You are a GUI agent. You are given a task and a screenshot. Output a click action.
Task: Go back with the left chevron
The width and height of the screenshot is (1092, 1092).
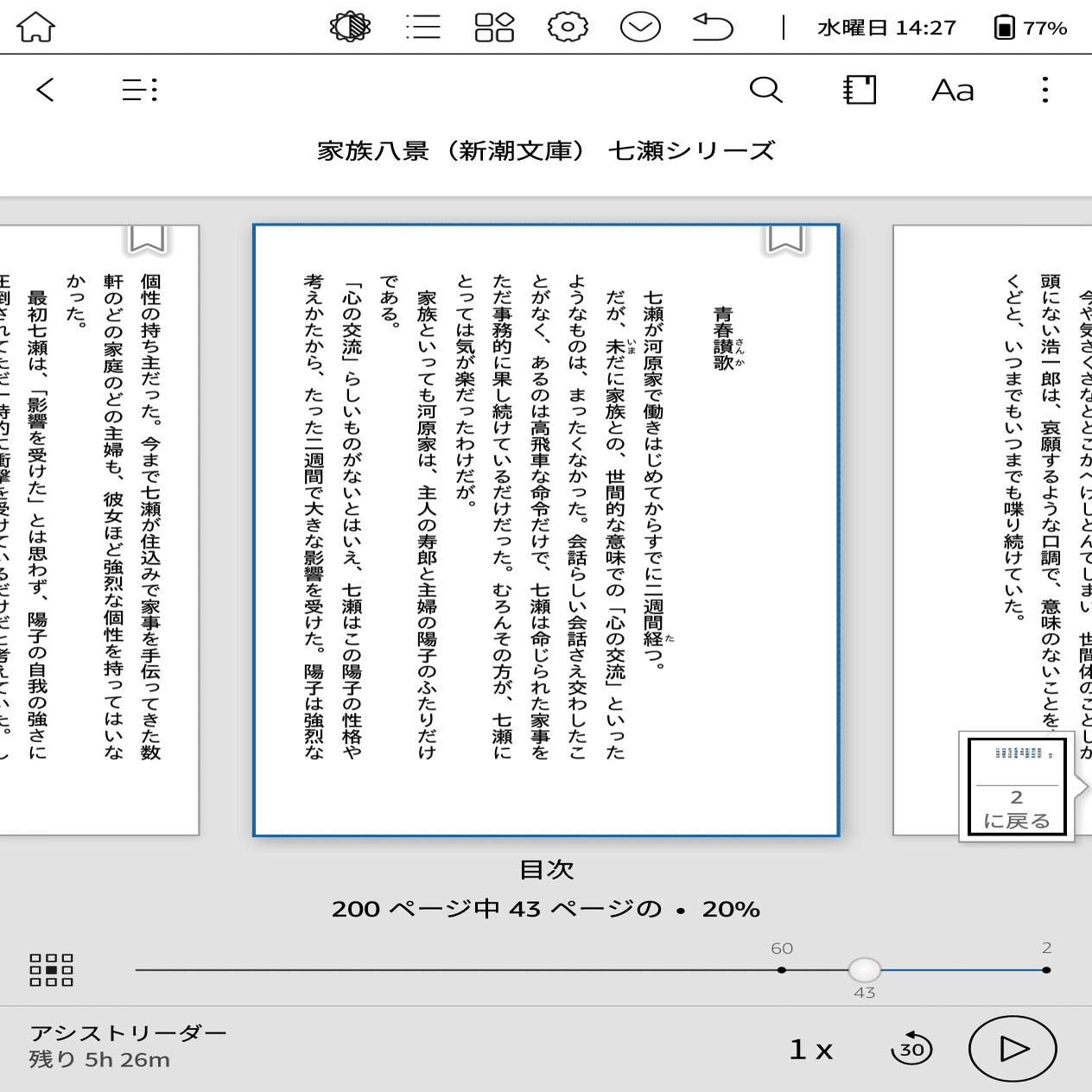[45, 89]
